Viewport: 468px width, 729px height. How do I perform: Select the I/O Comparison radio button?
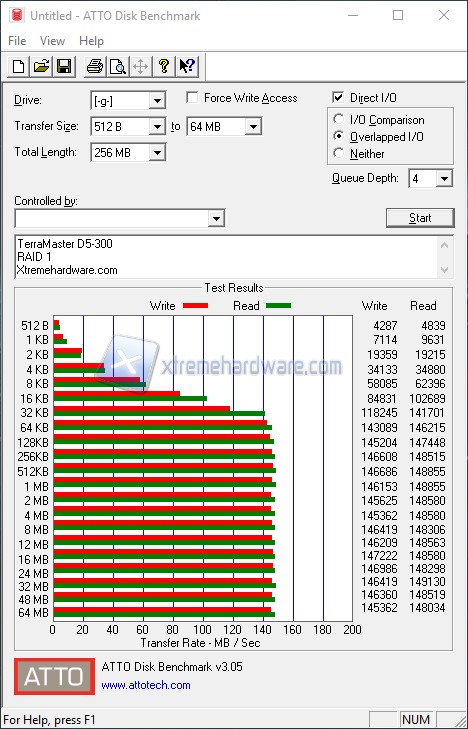338,119
